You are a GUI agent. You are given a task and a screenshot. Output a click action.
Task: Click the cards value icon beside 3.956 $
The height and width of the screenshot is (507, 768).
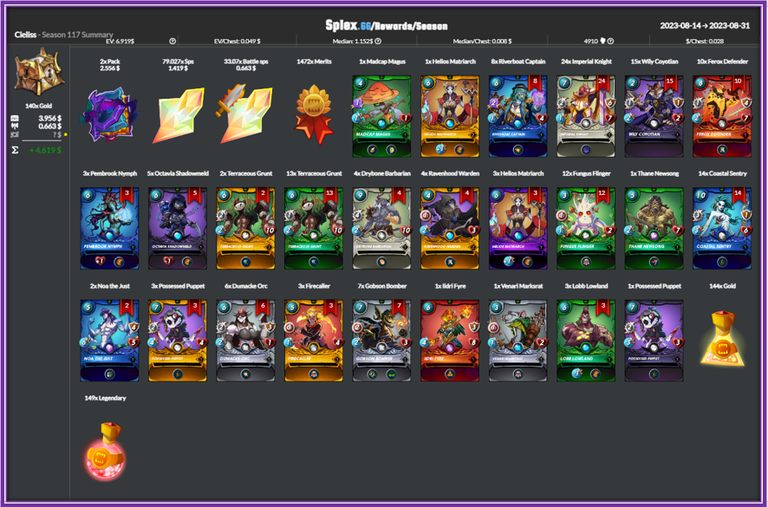tap(15, 118)
